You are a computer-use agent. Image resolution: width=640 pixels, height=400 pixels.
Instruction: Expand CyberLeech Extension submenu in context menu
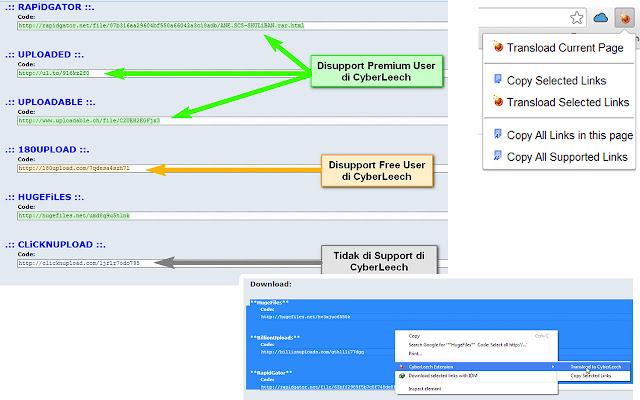[476, 367]
